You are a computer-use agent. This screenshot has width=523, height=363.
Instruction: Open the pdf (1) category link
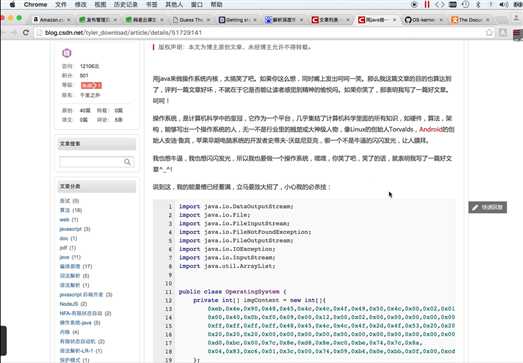click(x=68, y=248)
